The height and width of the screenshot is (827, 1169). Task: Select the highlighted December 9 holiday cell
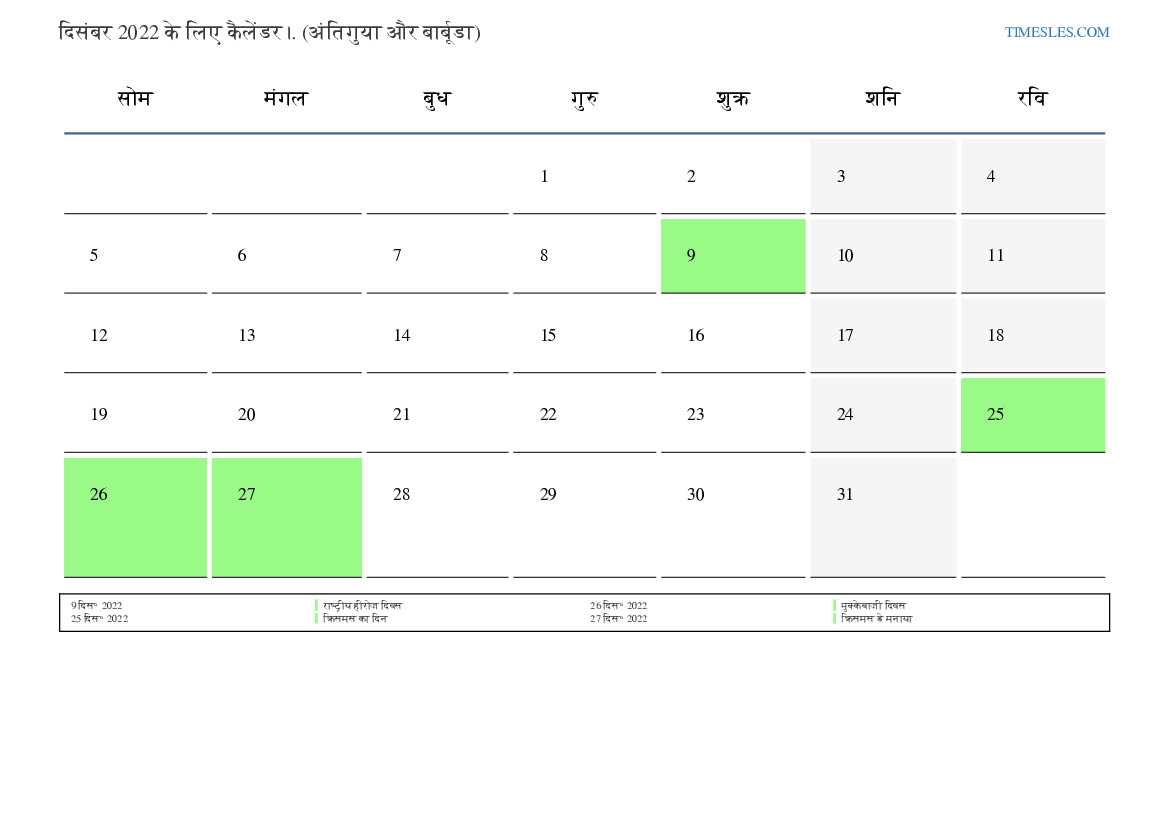(732, 256)
